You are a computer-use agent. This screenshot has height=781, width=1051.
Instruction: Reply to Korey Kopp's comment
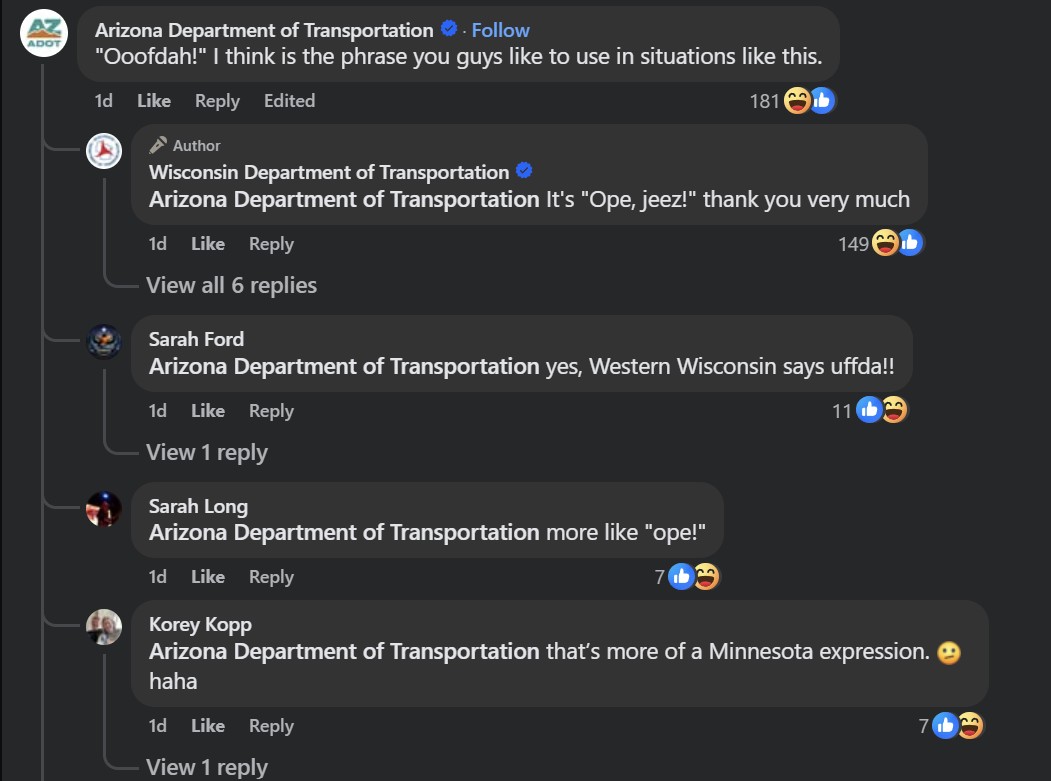(271, 726)
